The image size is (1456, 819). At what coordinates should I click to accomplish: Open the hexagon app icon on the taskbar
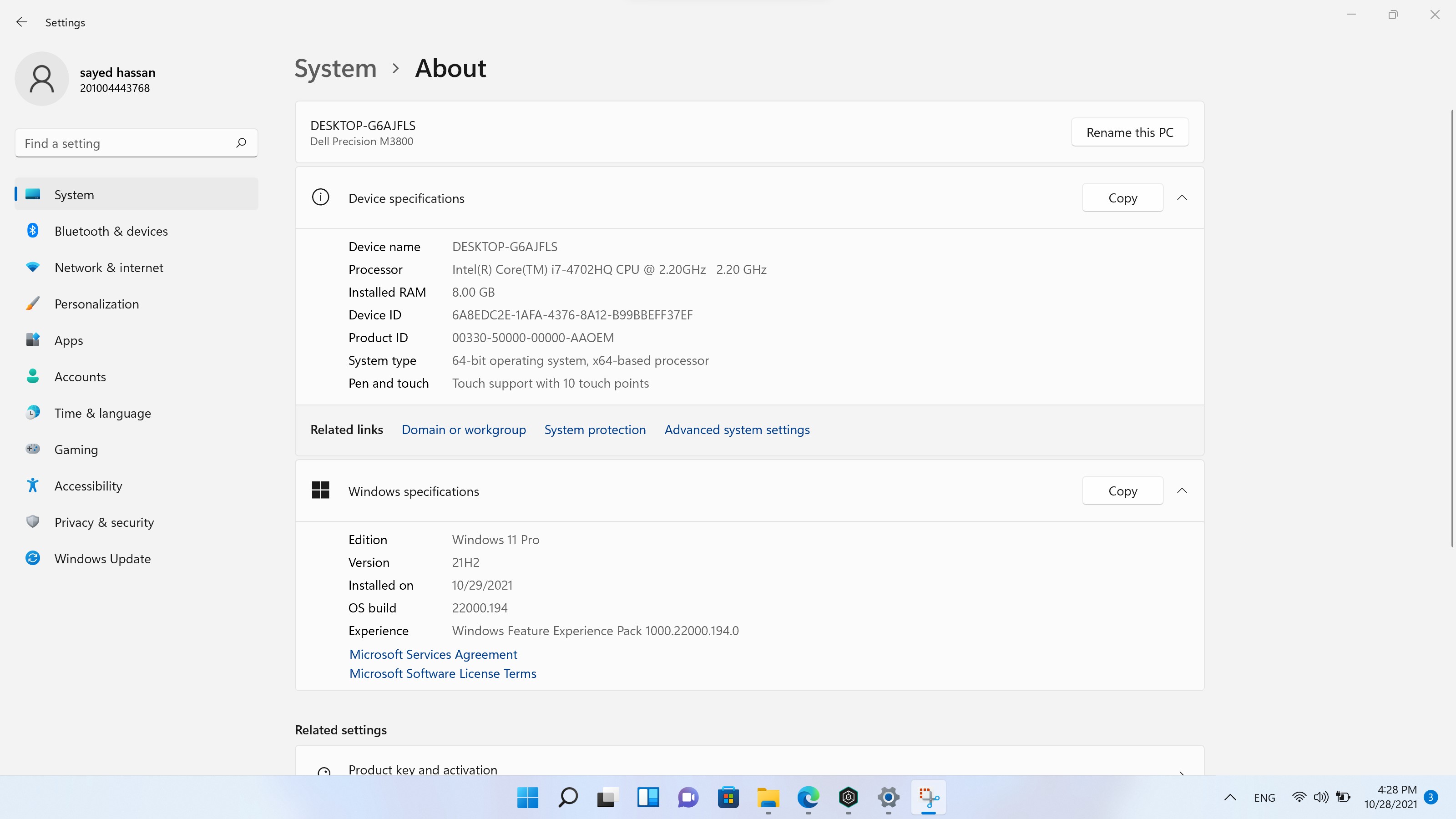click(849, 798)
